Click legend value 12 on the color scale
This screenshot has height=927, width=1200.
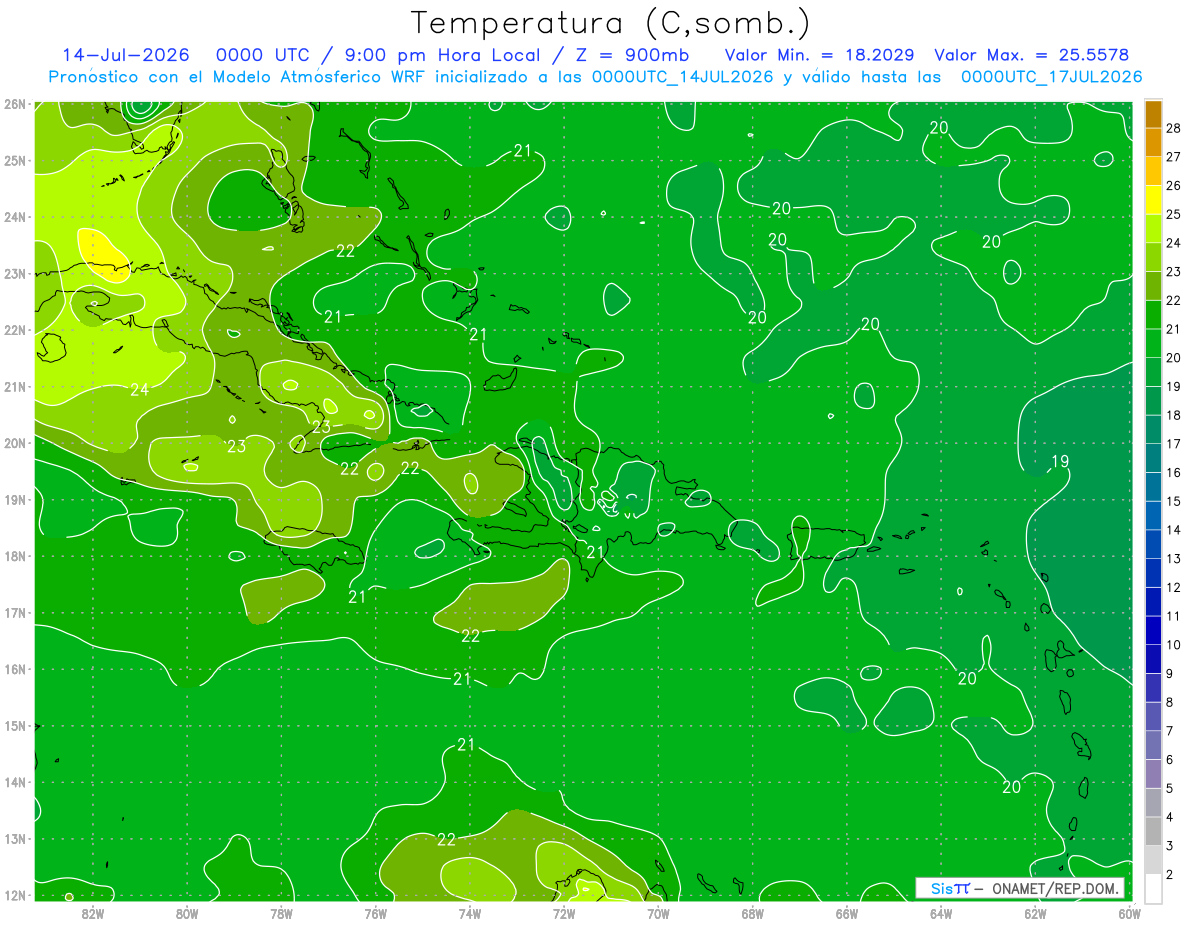coord(1174,588)
